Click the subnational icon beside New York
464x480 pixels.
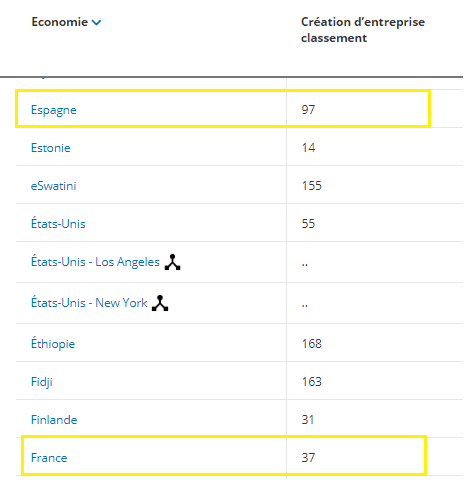click(x=160, y=303)
